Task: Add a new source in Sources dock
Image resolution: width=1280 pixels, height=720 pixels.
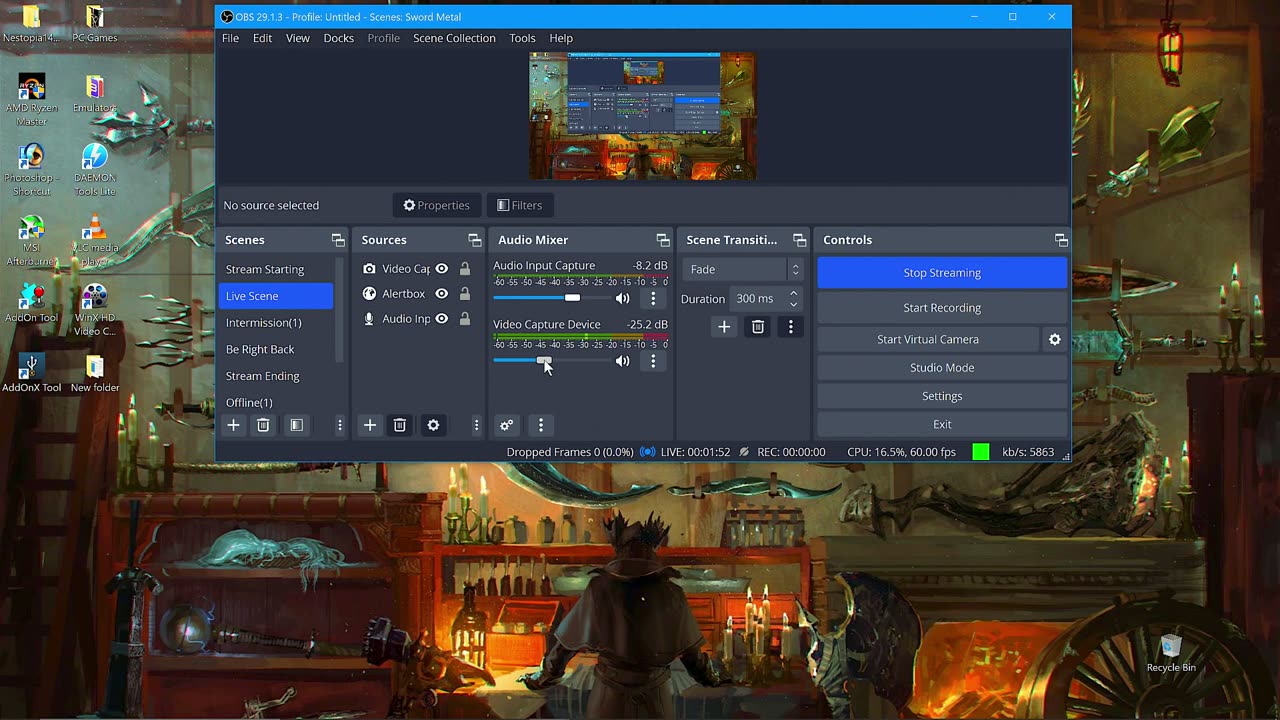Action: pos(370,425)
